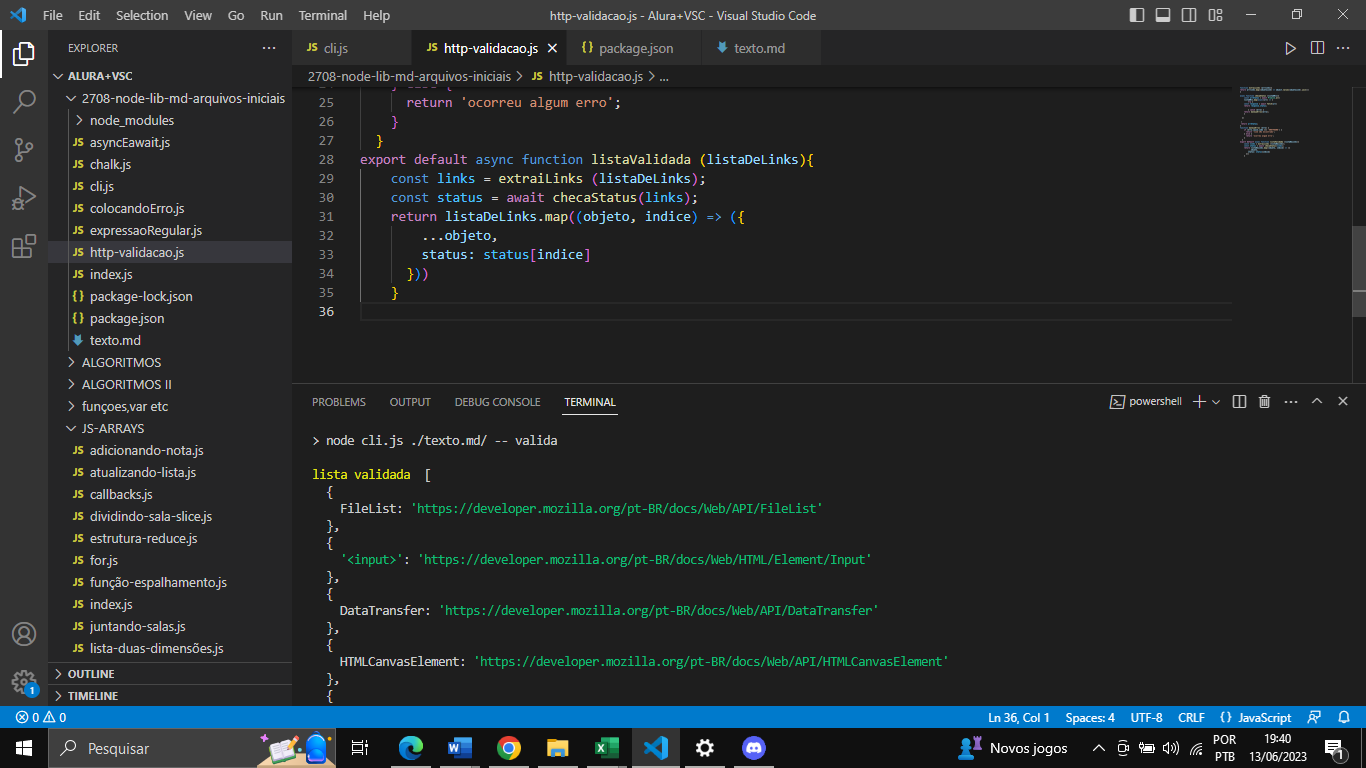Change end of line CRLF setting
Screen dimensions: 1366x768
(1191, 717)
